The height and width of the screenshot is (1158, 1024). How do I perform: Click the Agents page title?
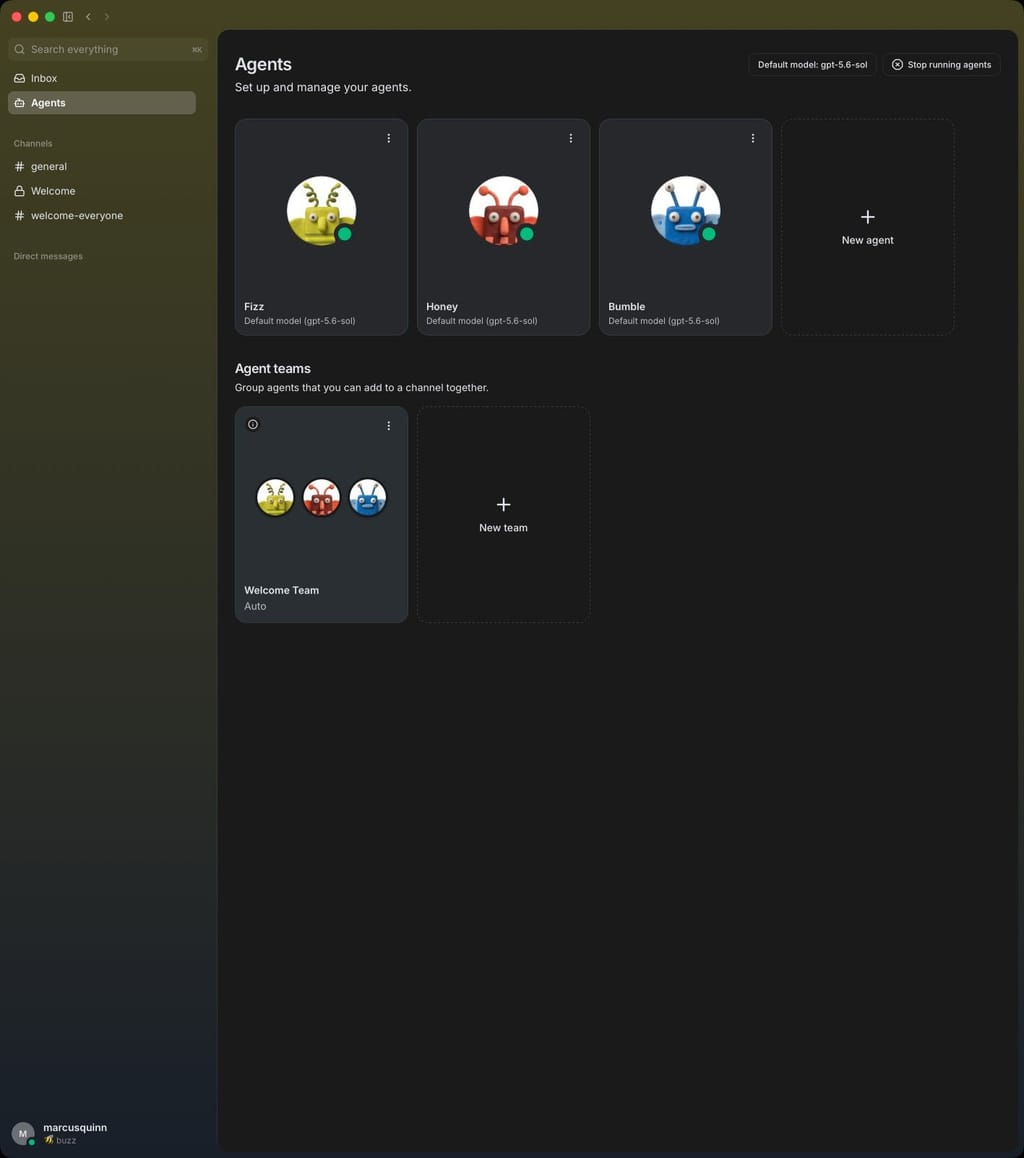point(263,64)
